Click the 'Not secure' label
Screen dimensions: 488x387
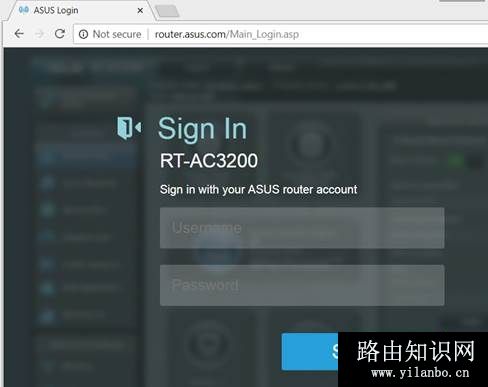click(117, 34)
